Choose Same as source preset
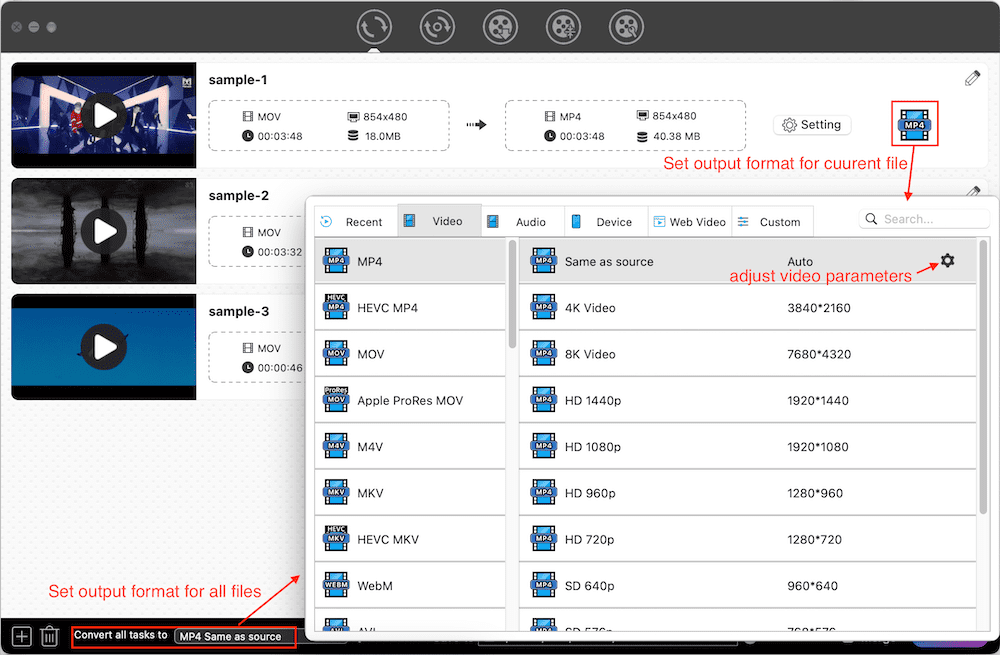This screenshot has height=655, width=1000. [x=747, y=261]
